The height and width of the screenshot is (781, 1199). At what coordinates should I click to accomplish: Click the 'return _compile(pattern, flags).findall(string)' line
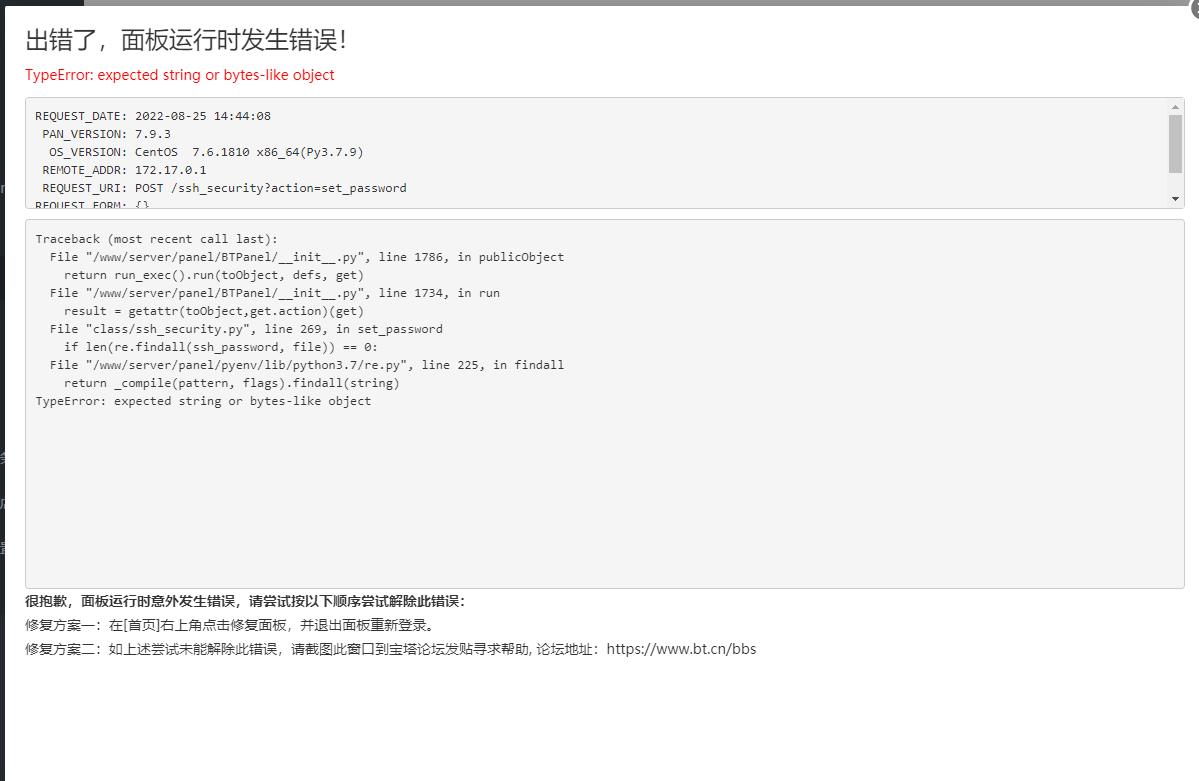[x=231, y=383]
